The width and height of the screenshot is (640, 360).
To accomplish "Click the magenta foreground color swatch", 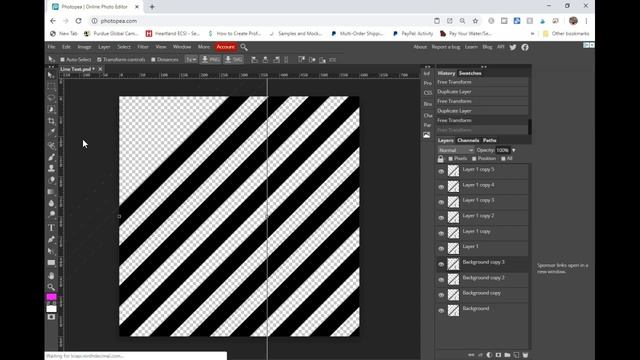I will [51, 297].
